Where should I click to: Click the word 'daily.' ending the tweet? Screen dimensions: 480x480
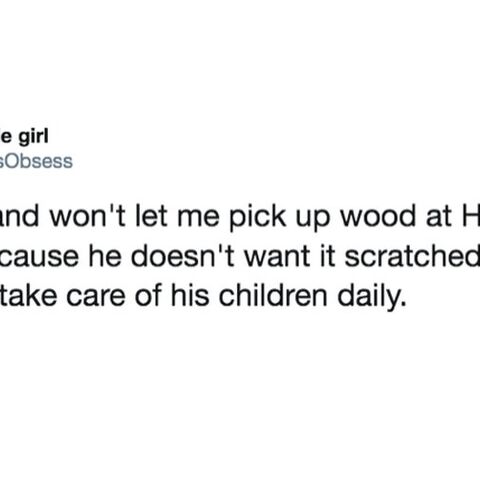(372, 298)
